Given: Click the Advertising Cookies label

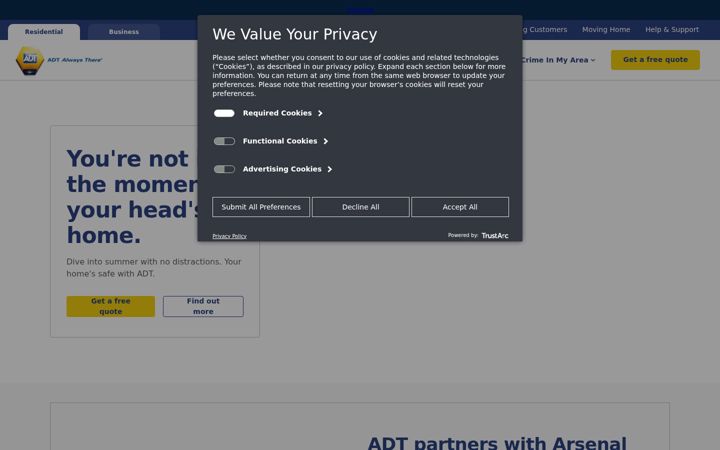Looking at the screenshot, I should (x=282, y=169).
